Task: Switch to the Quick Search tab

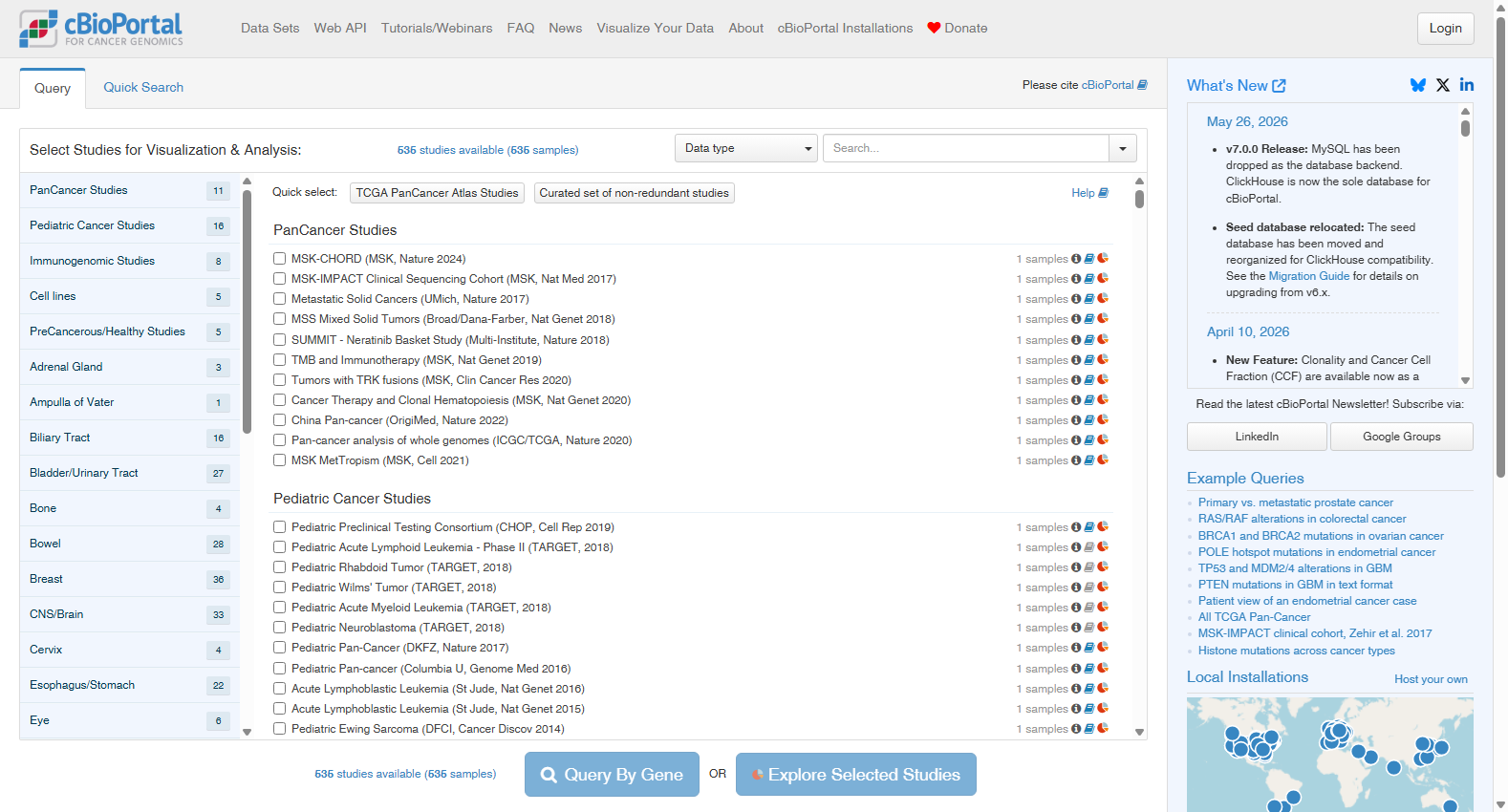Action: coord(143,87)
